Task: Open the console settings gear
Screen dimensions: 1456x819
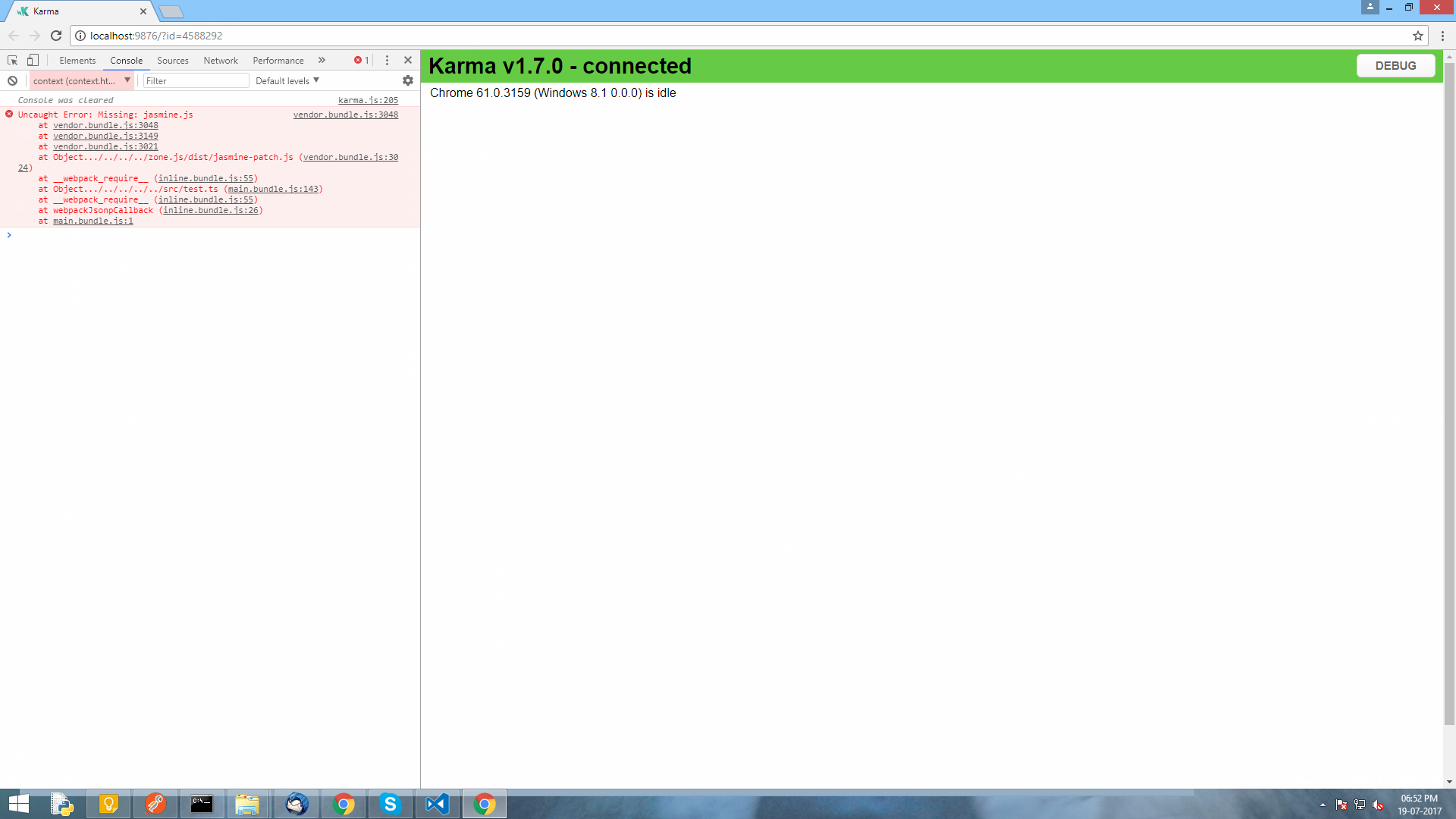Action: (408, 80)
